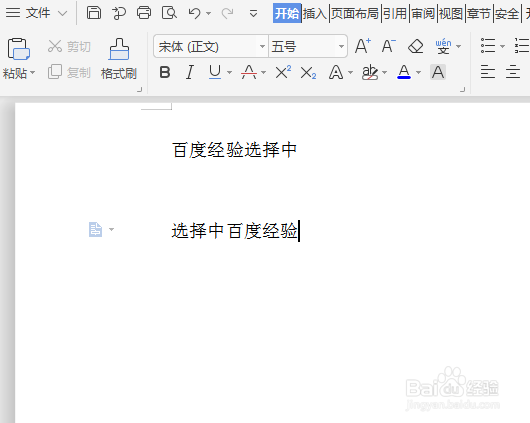Switch to the 开始 tab
Viewport: 530px width, 423px height.
[287, 14]
